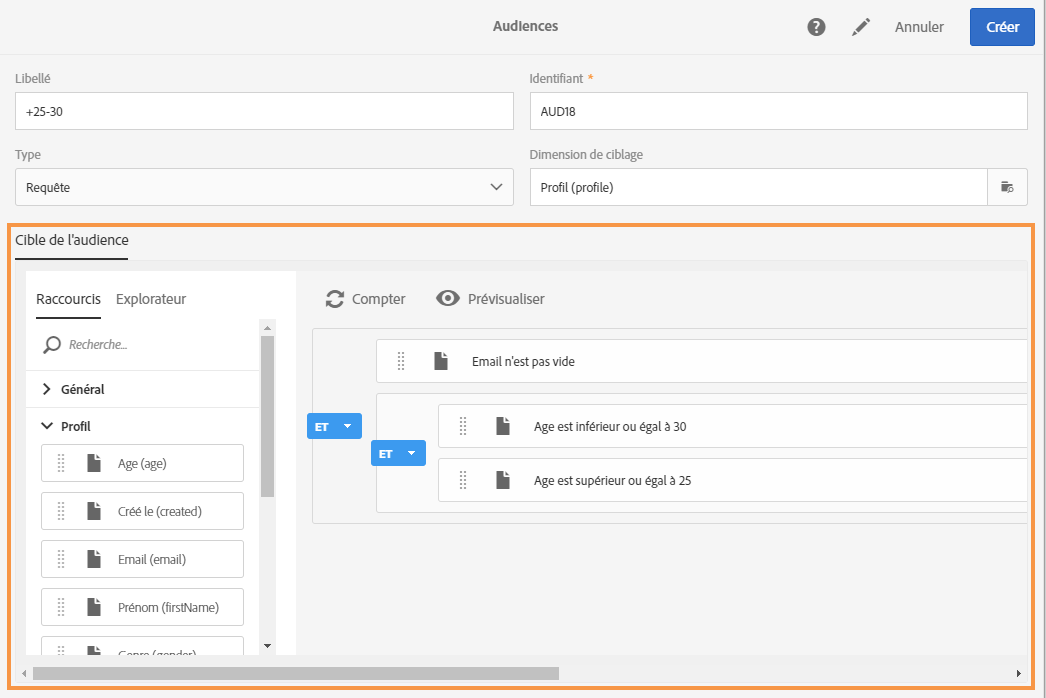Click the Prévisualiser eye icon
The width and height of the screenshot is (1046, 698).
(448, 299)
